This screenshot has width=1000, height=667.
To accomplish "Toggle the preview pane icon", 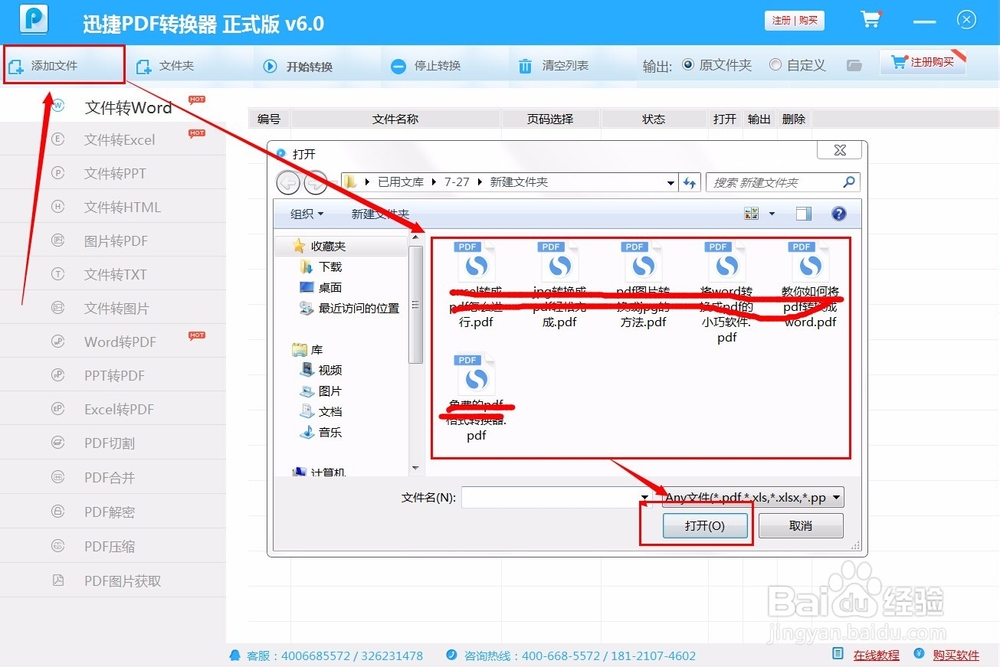I will [x=804, y=214].
